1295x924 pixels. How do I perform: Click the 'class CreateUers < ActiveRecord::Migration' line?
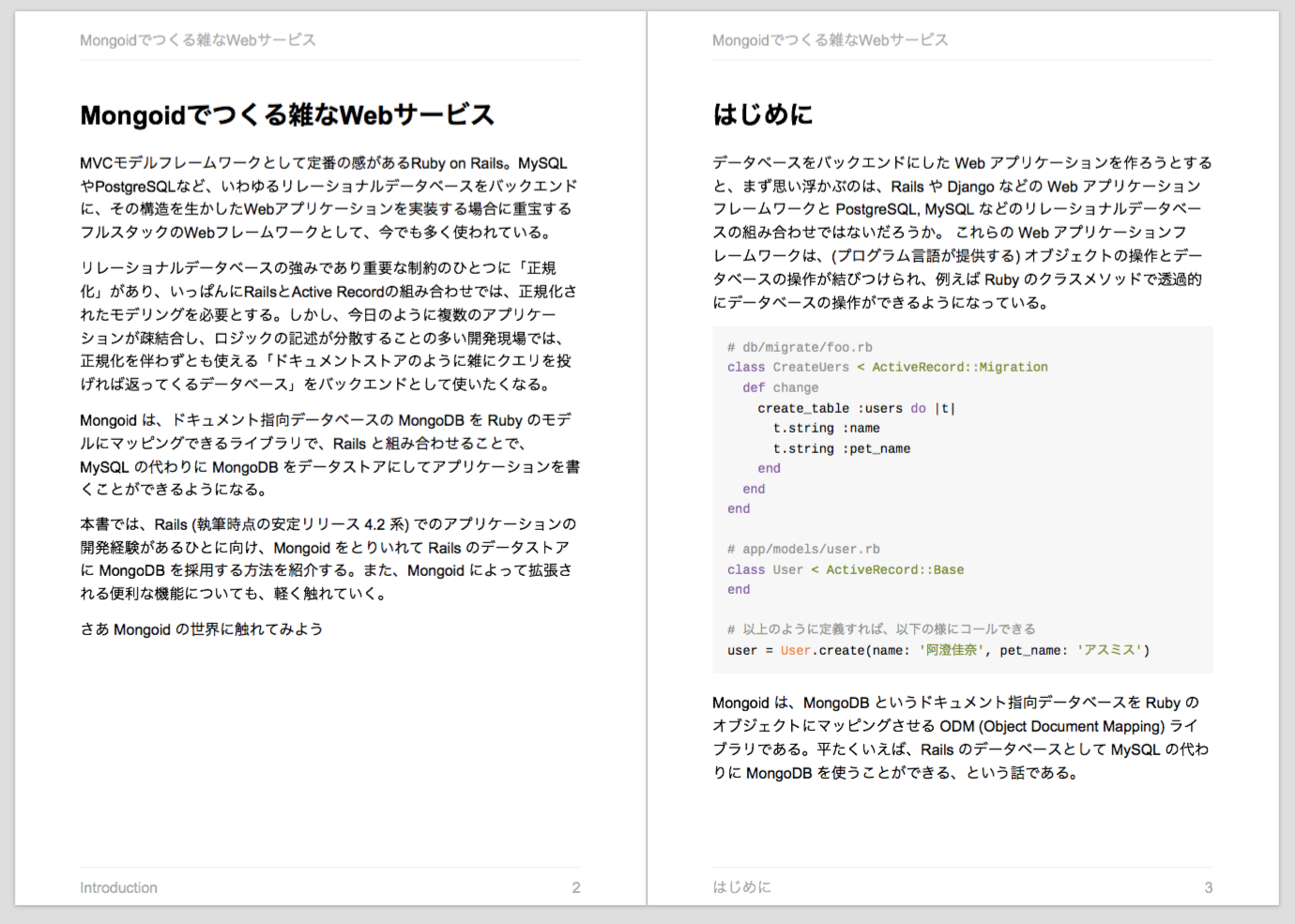pyautogui.click(x=888, y=368)
